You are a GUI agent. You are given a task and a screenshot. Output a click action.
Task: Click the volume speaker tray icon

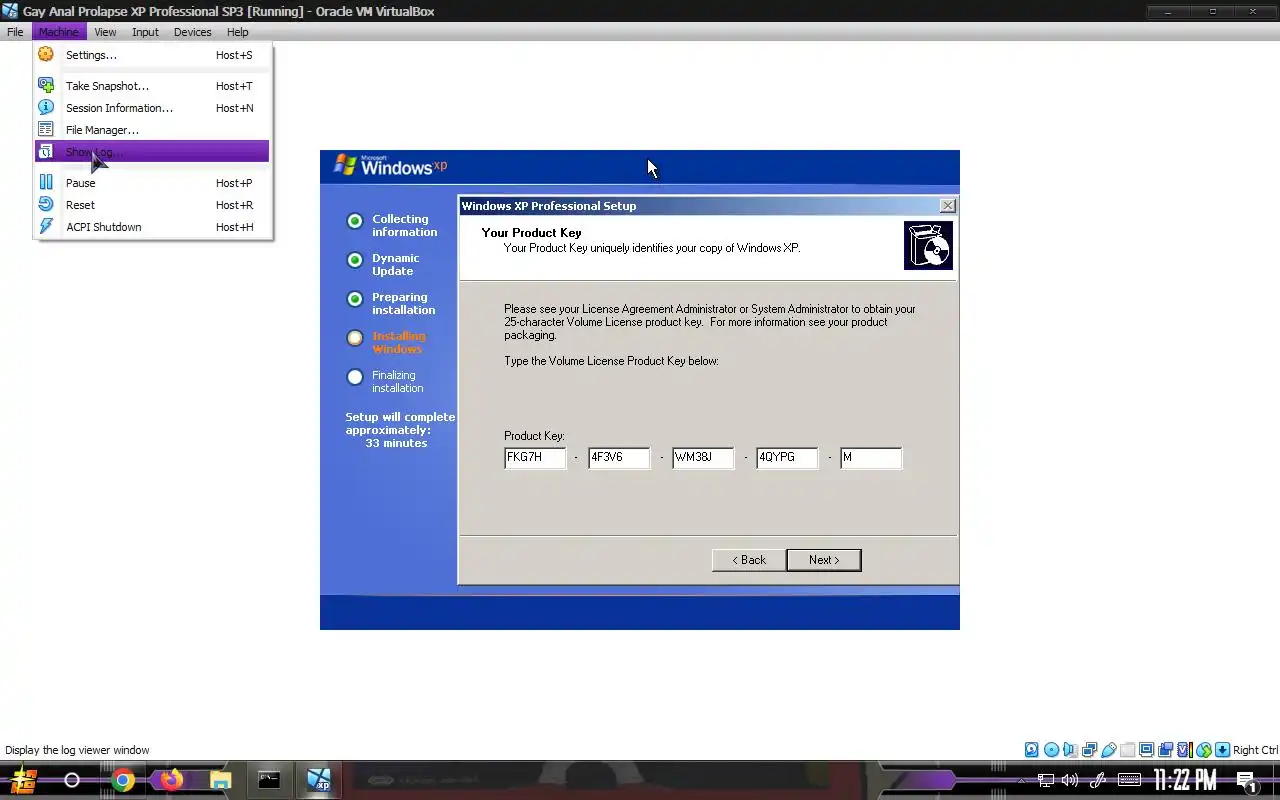pos(1070,780)
